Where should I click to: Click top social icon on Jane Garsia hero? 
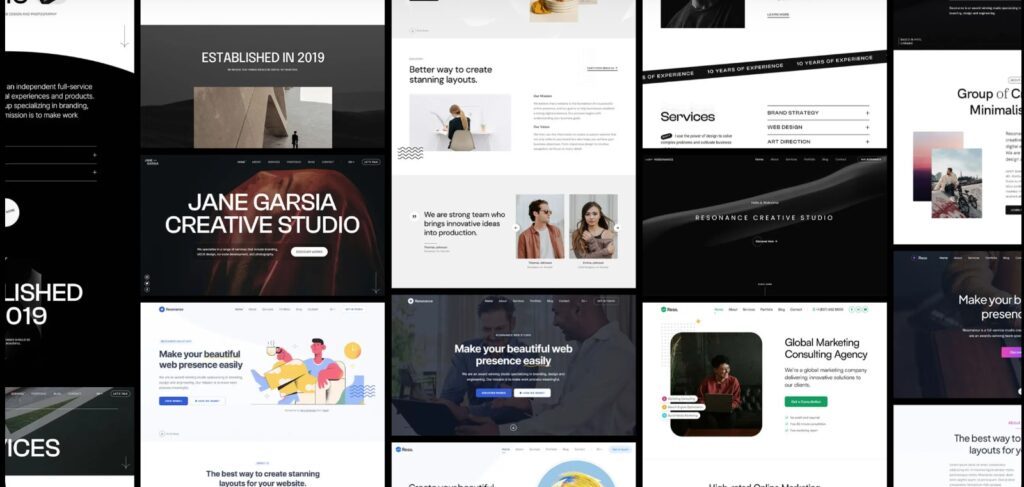[147, 277]
